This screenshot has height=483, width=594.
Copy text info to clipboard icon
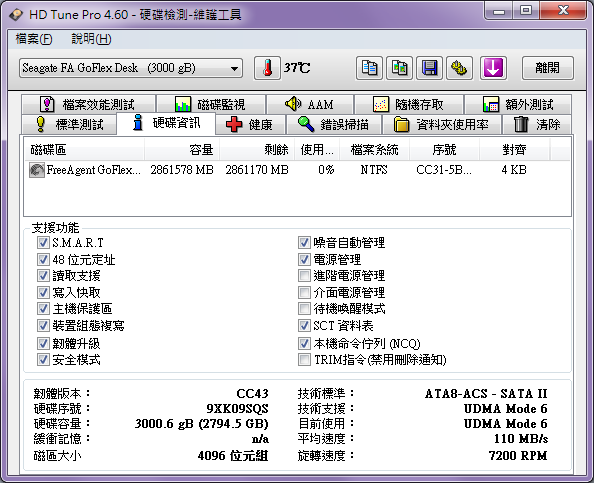tap(369, 68)
